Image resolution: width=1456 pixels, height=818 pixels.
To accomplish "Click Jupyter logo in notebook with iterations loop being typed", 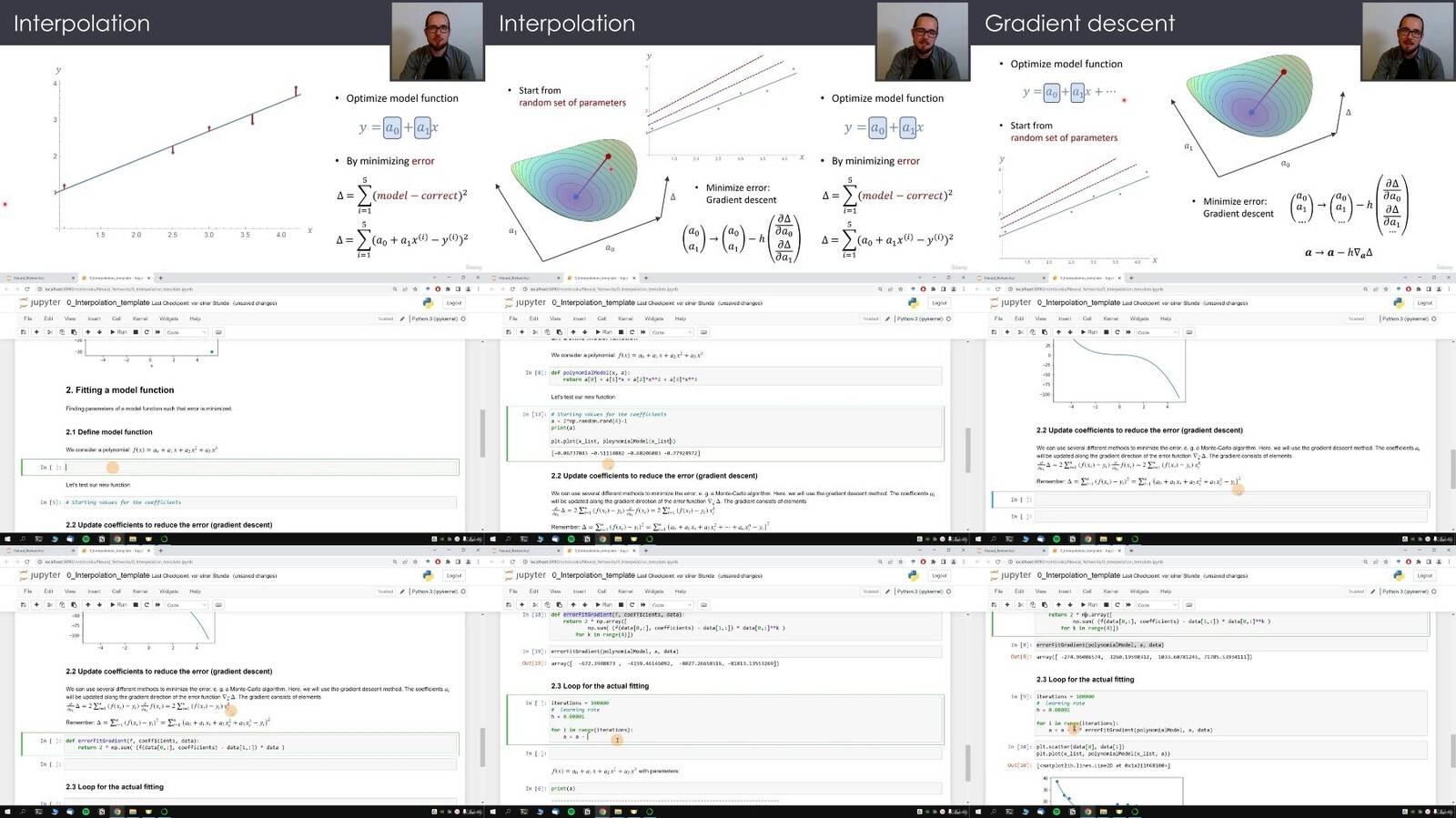I will [x=525, y=575].
